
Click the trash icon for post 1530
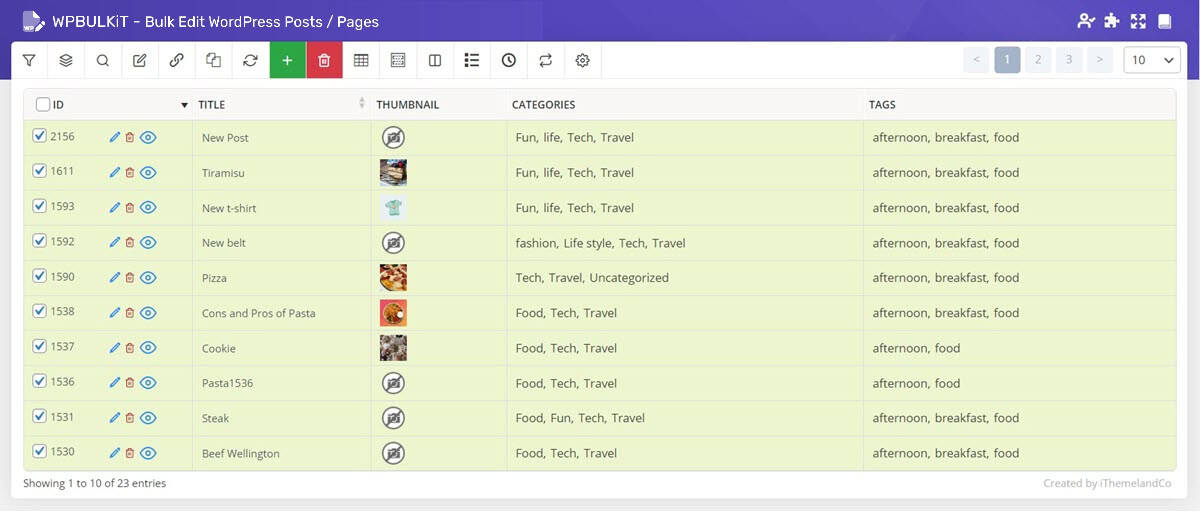(x=130, y=453)
